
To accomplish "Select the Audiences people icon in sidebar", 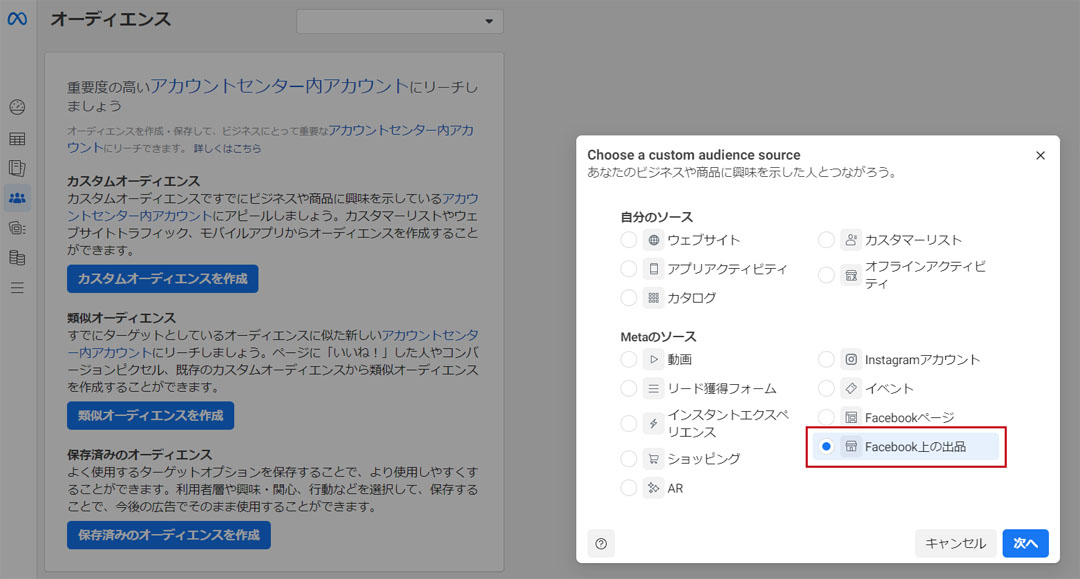I will click(17, 198).
